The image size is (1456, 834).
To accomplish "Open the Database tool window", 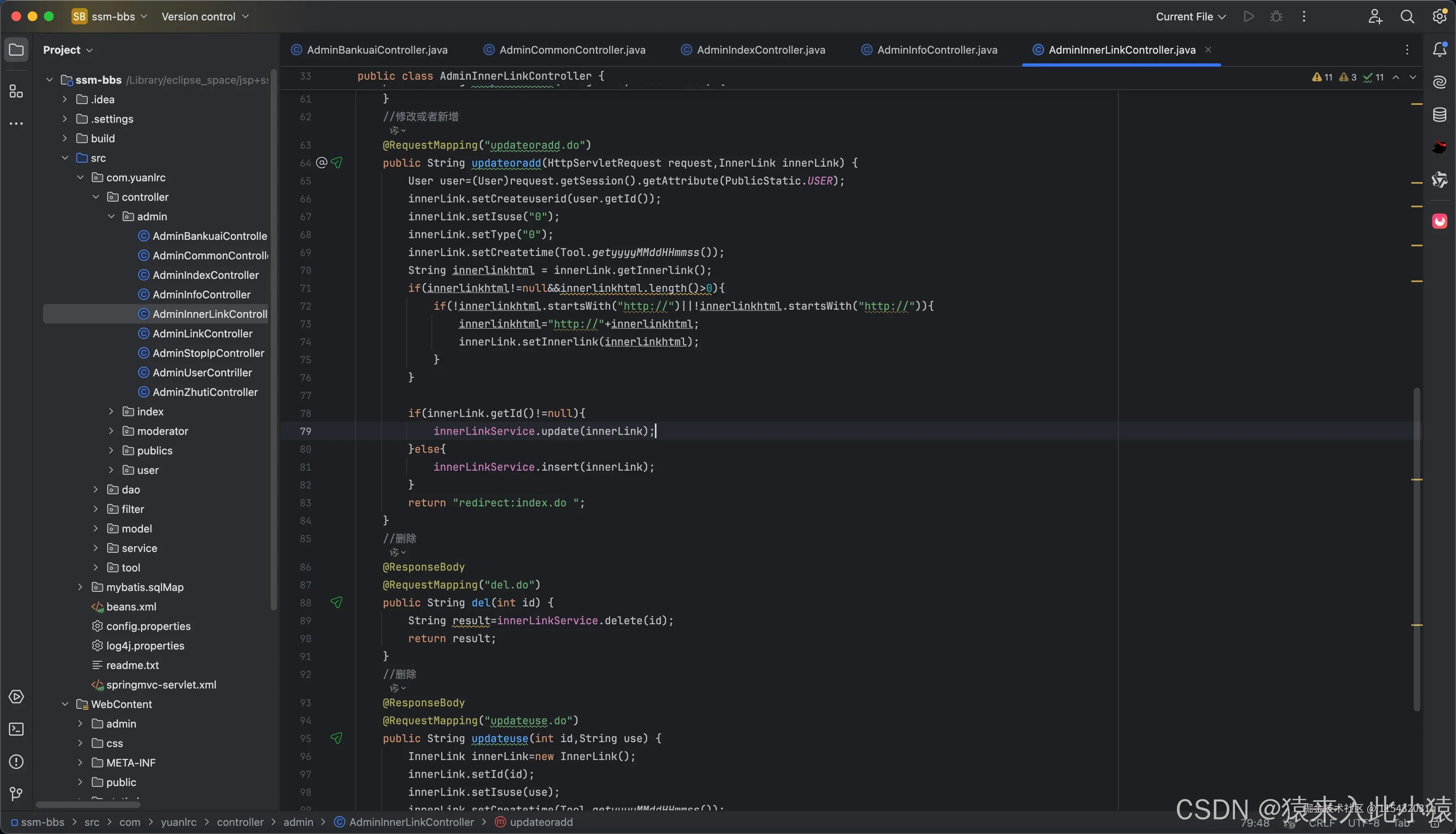I will pyautogui.click(x=1439, y=115).
